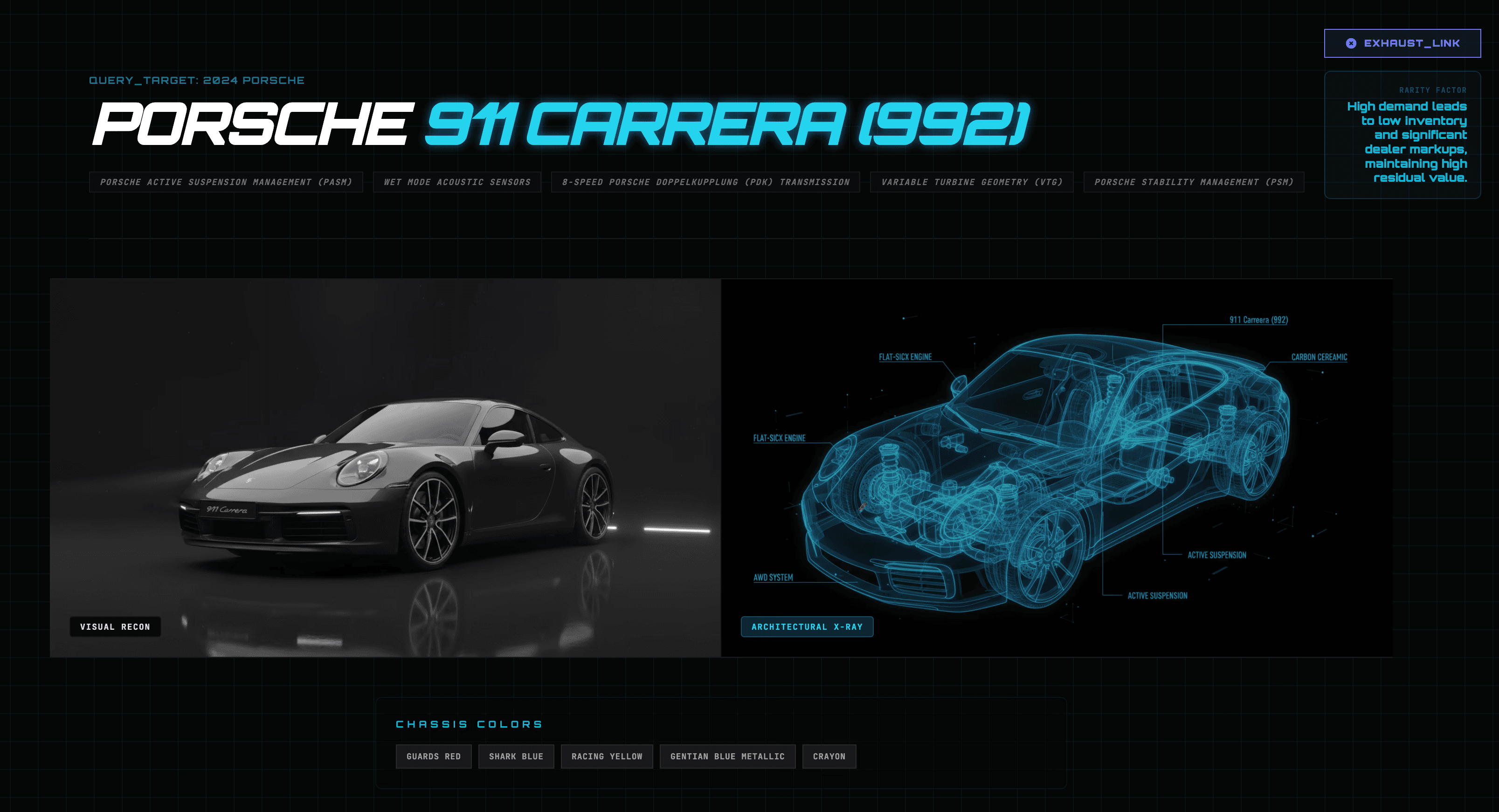
Task: Click the 911 Carreera (992) diagram label
Action: (1259, 320)
